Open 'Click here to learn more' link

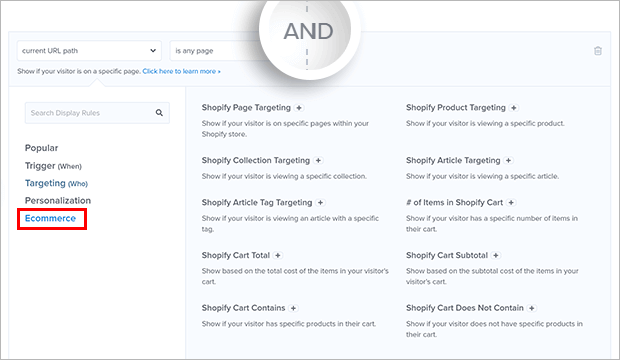pyautogui.click(x=181, y=71)
